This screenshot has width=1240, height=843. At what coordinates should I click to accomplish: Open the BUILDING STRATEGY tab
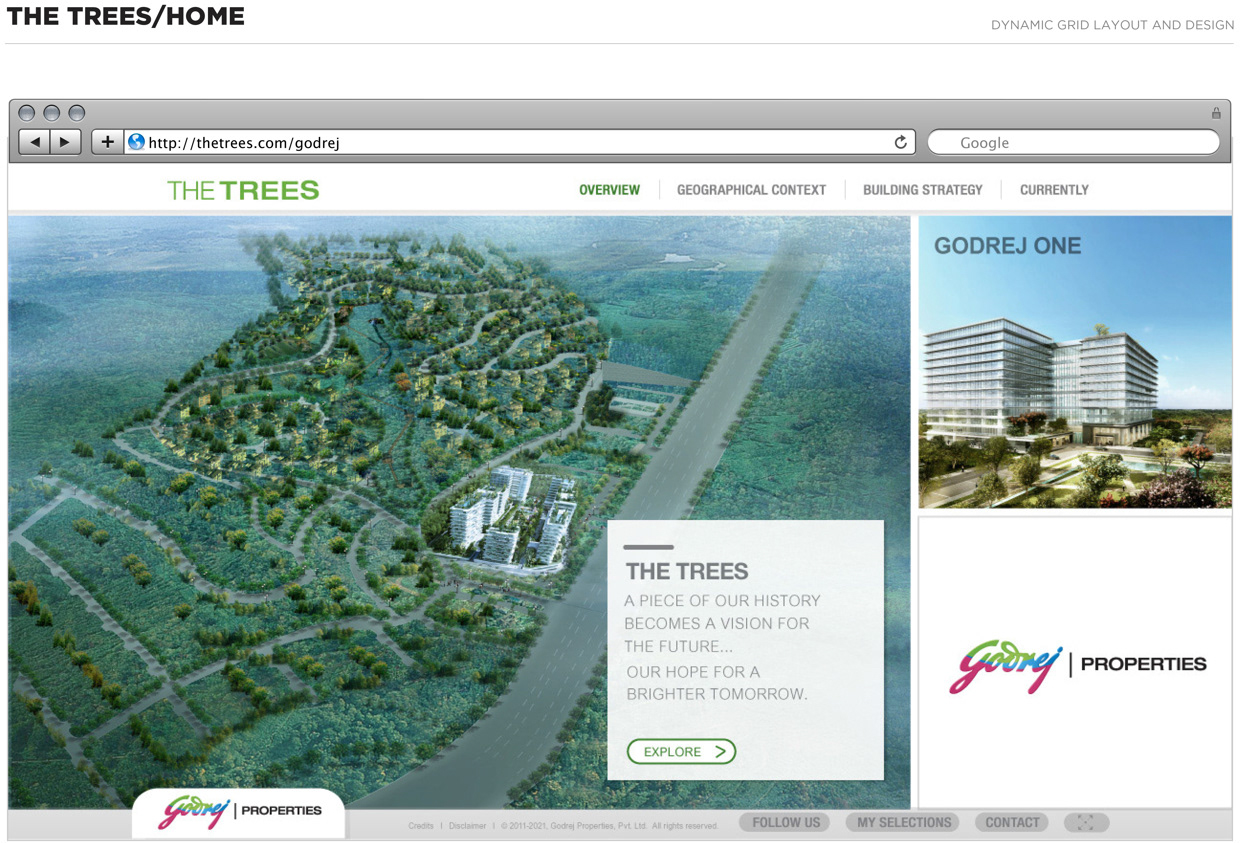[922, 190]
